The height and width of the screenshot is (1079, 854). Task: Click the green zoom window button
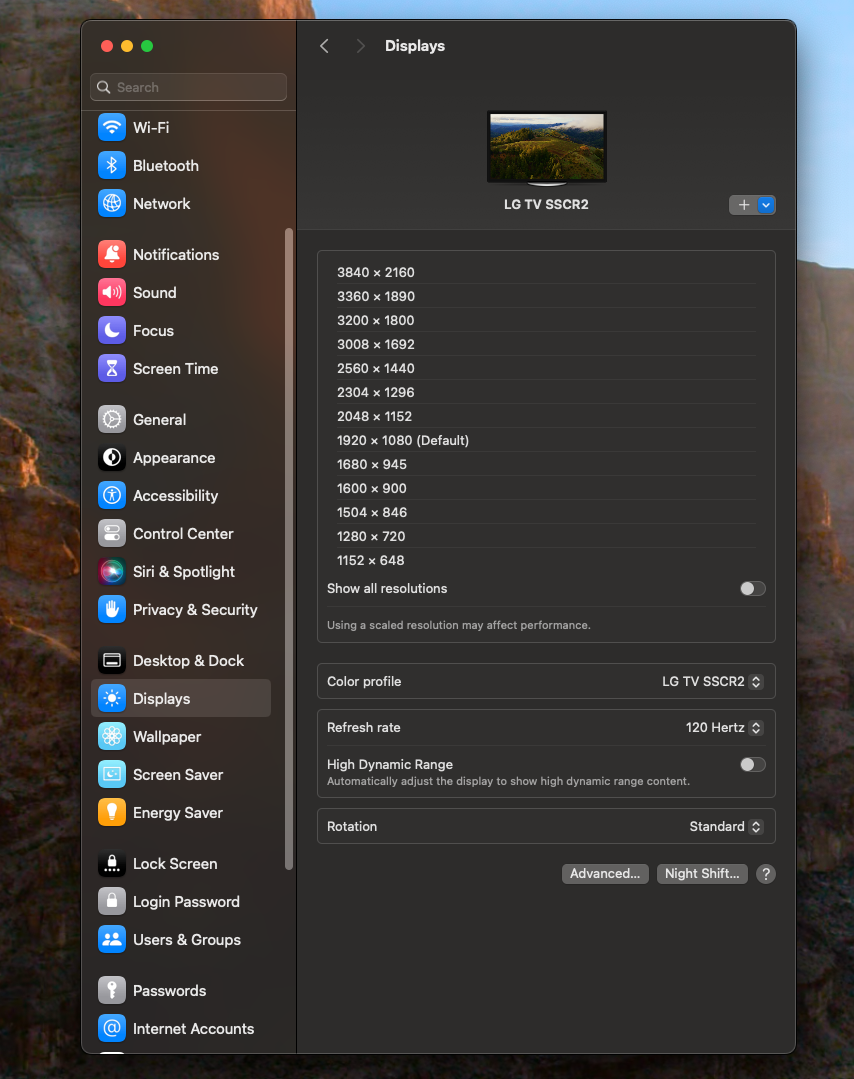pos(147,46)
